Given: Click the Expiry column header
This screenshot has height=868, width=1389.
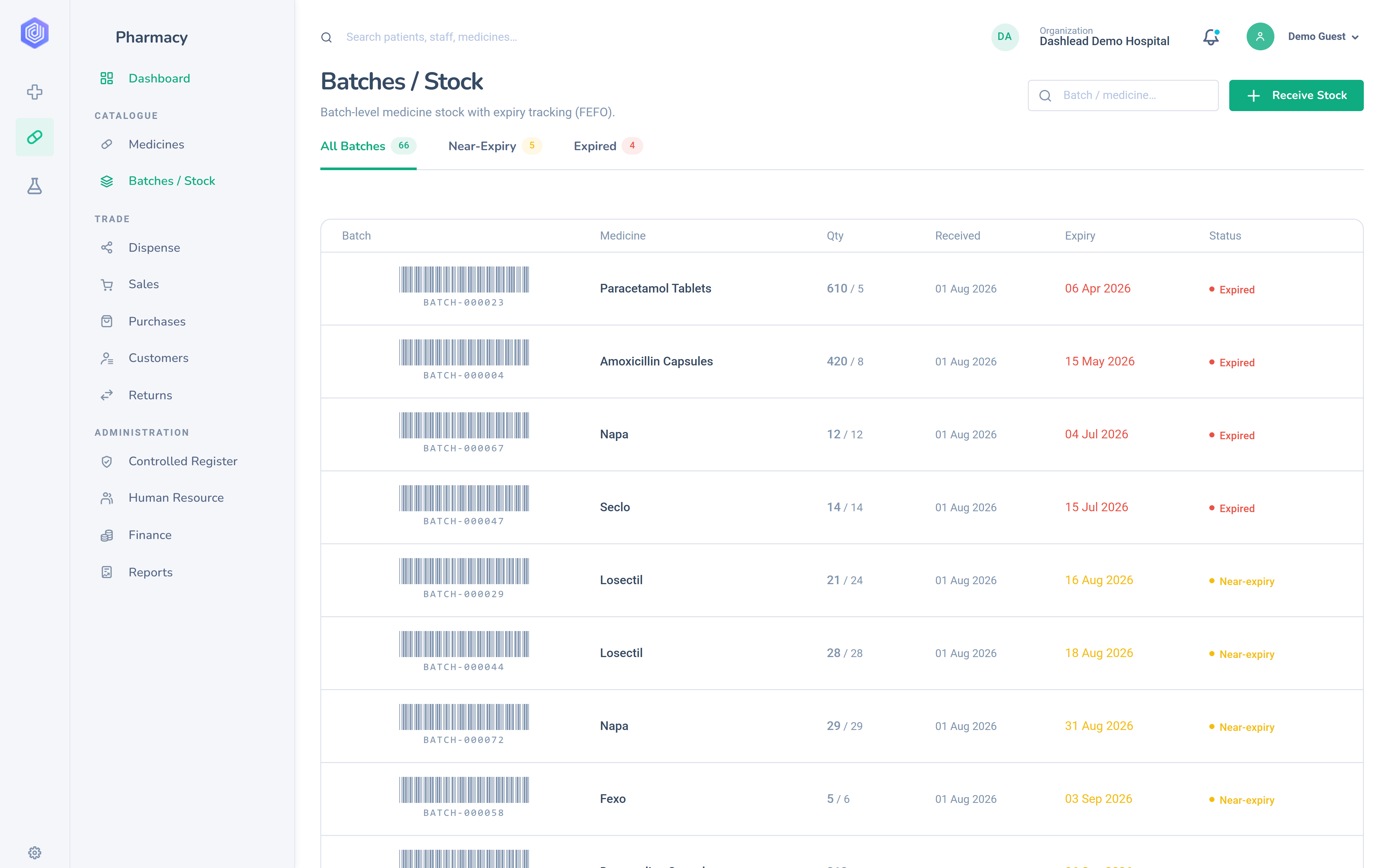Looking at the screenshot, I should click(x=1080, y=236).
